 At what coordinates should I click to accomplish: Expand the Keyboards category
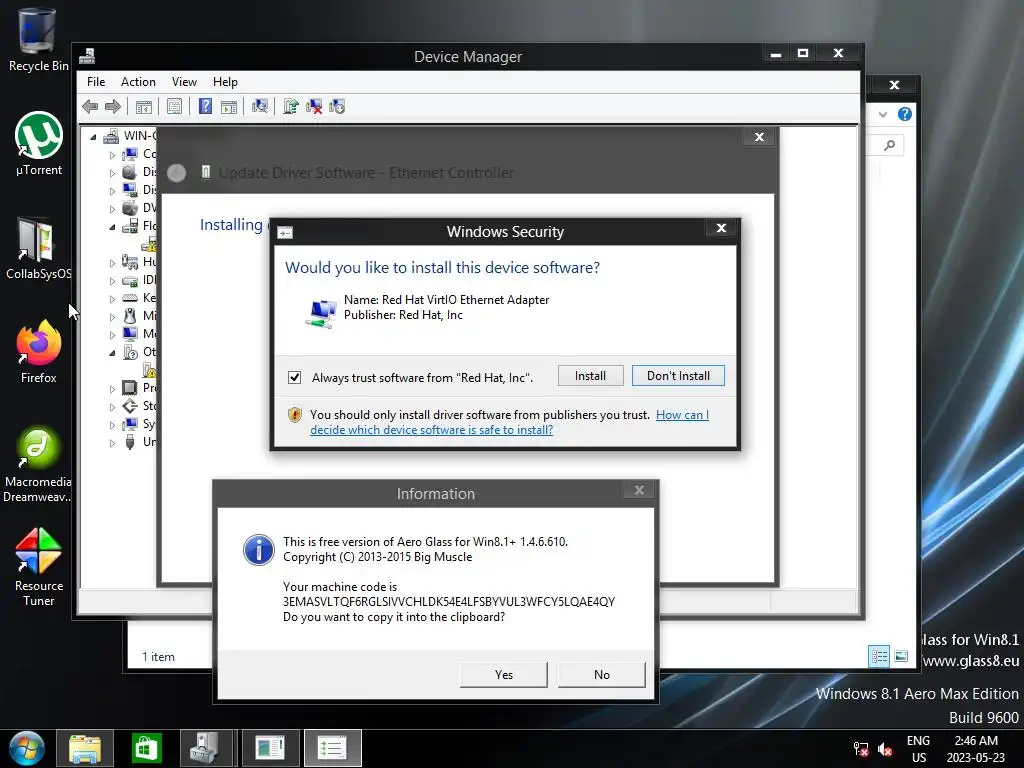(112, 299)
